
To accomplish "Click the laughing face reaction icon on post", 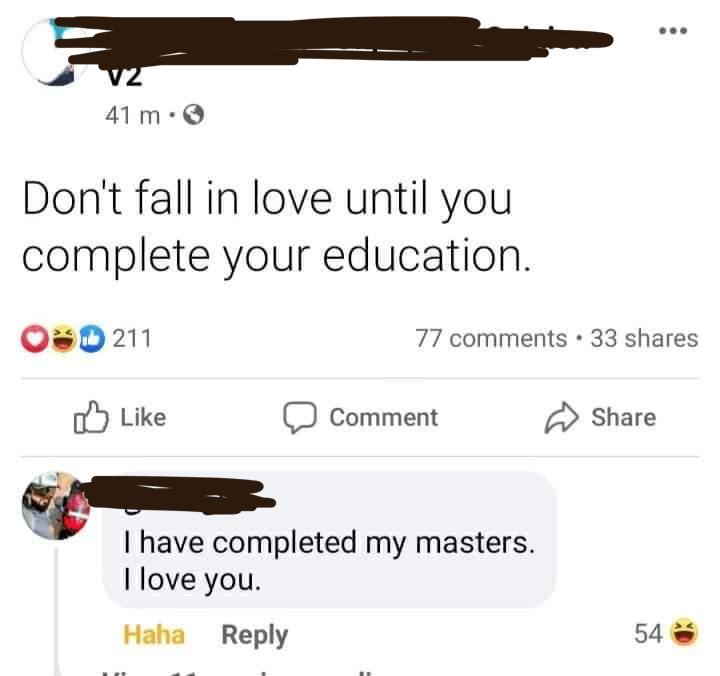I will click(x=63, y=339).
